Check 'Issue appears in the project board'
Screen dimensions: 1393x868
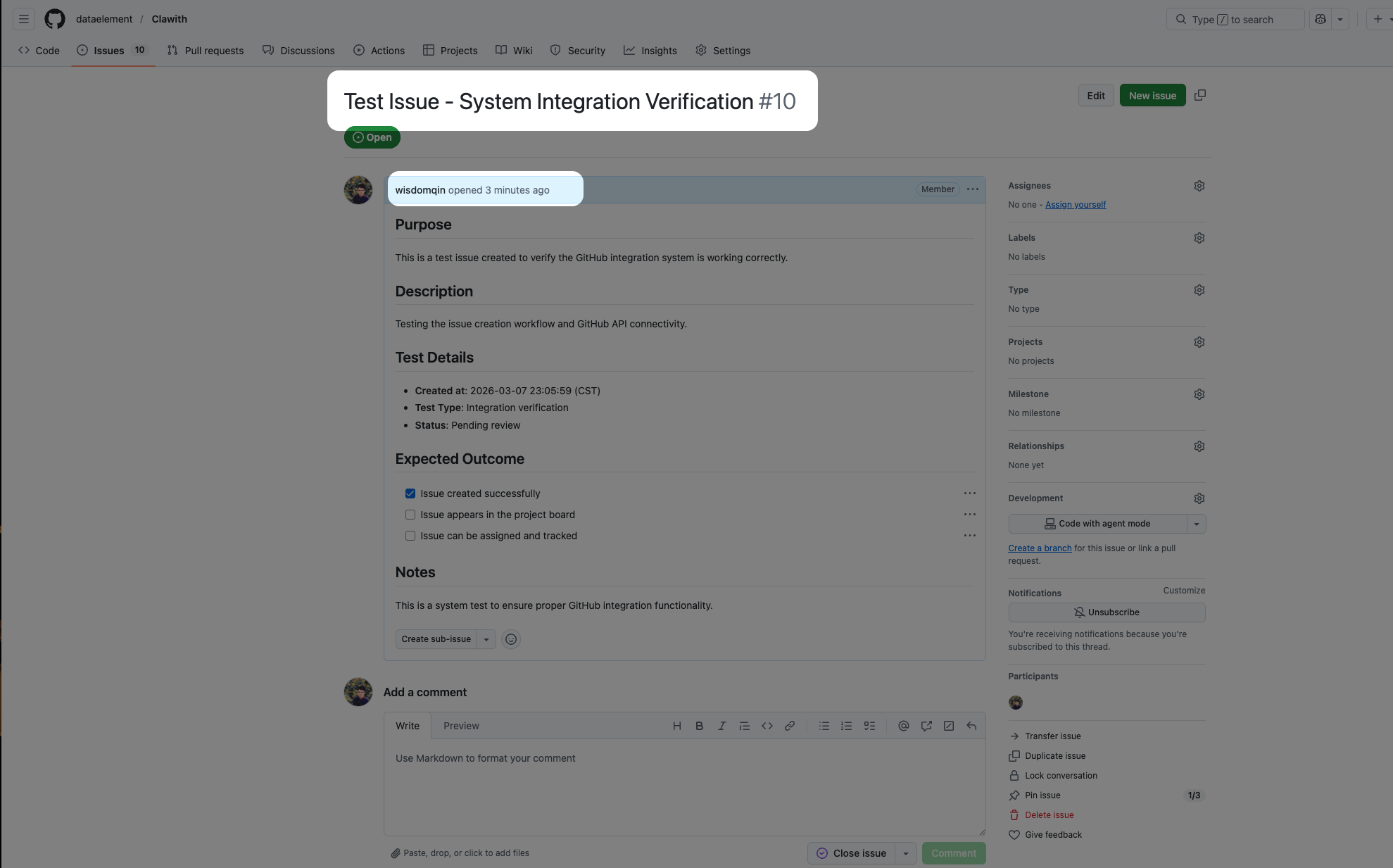(410, 515)
